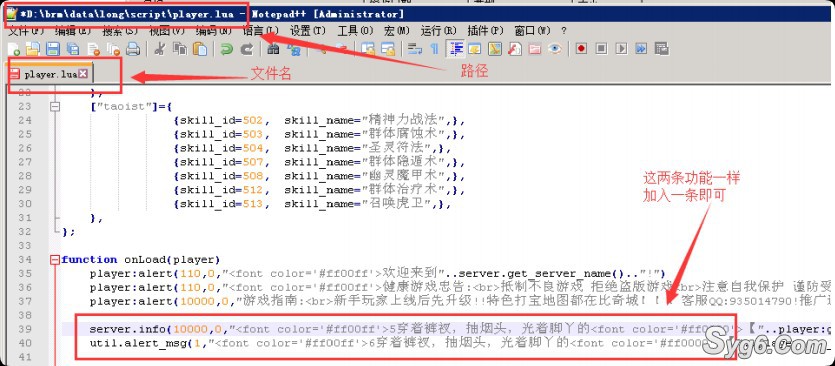Open a file via the Open folder icon

(x=32, y=49)
